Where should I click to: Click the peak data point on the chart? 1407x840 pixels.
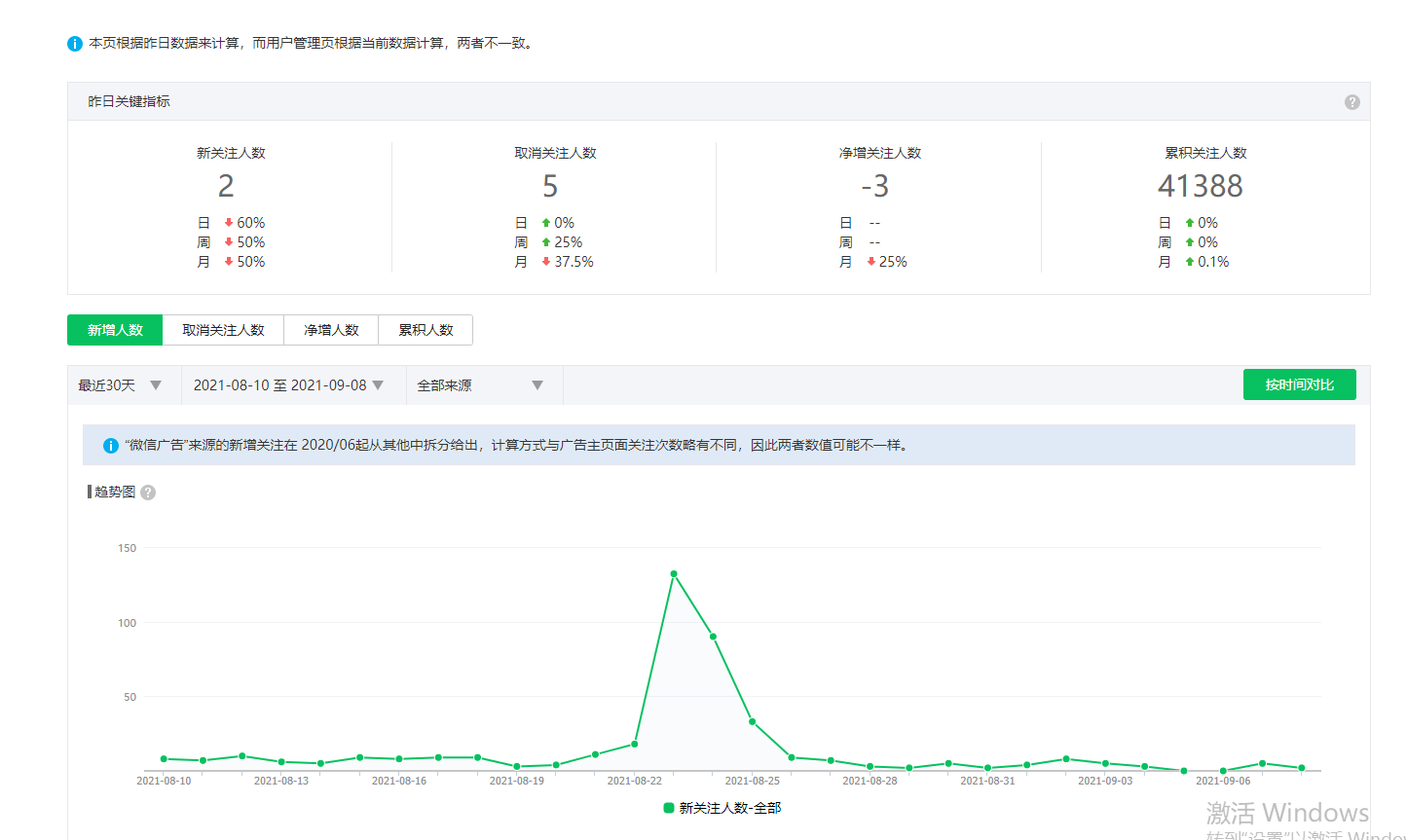(x=674, y=574)
